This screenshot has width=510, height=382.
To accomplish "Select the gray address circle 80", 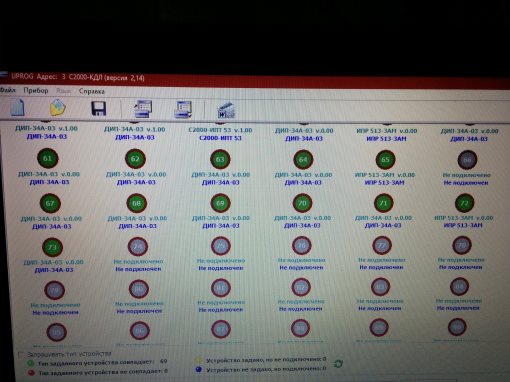I will click(x=139, y=289).
